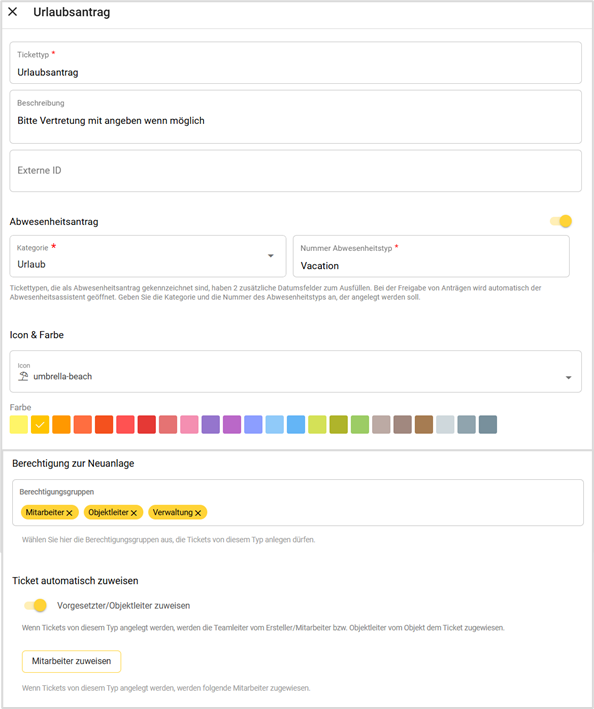Viewport: 594px width, 709px height.
Task: Click the umbrella-beach icon symbol
Action: 23,376
